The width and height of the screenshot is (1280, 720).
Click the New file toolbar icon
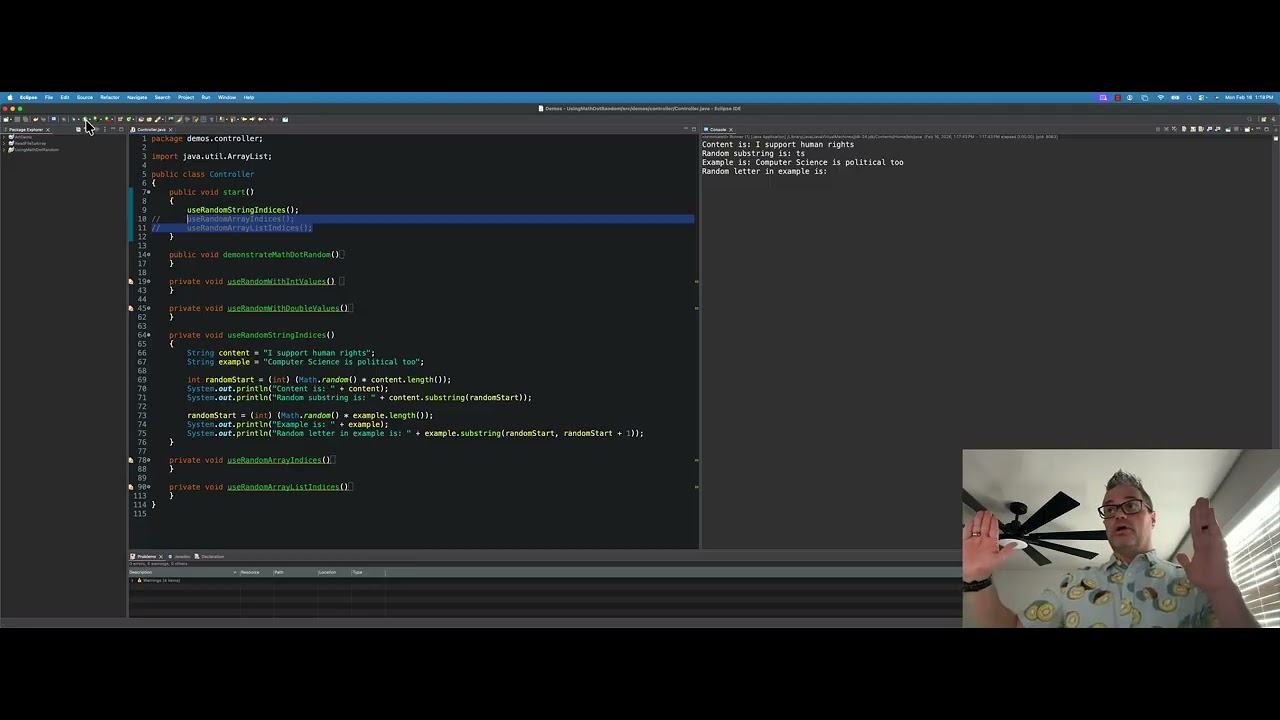tap(6, 119)
